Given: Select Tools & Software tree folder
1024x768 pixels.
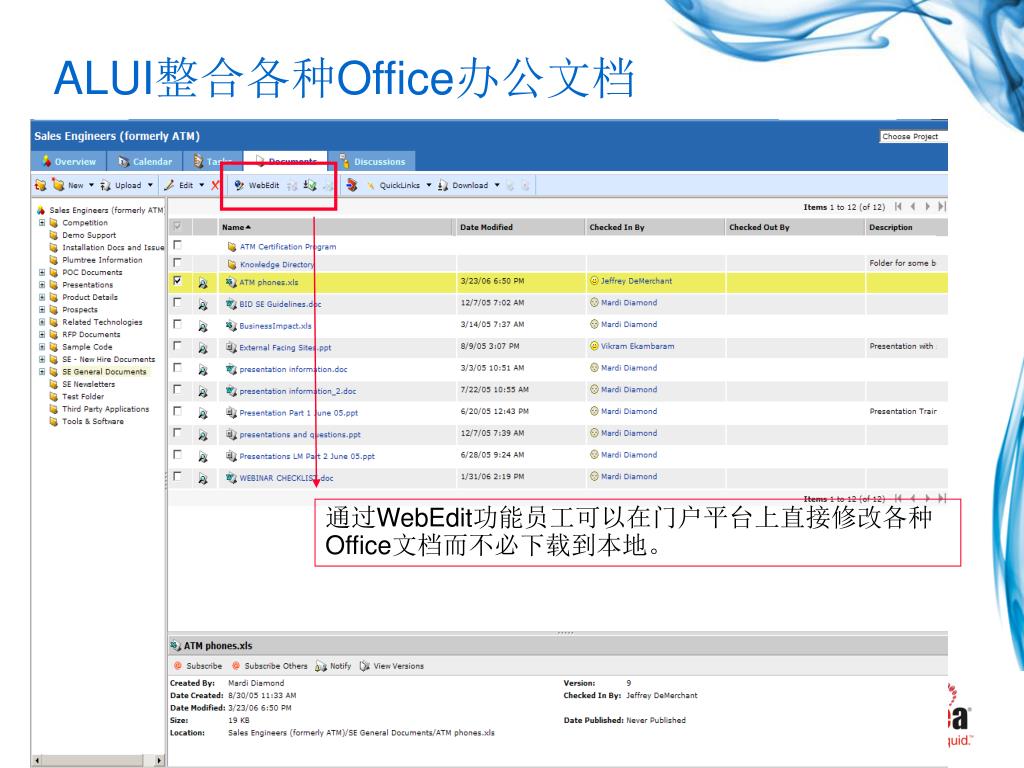Looking at the screenshot, I should click(93, 421).
